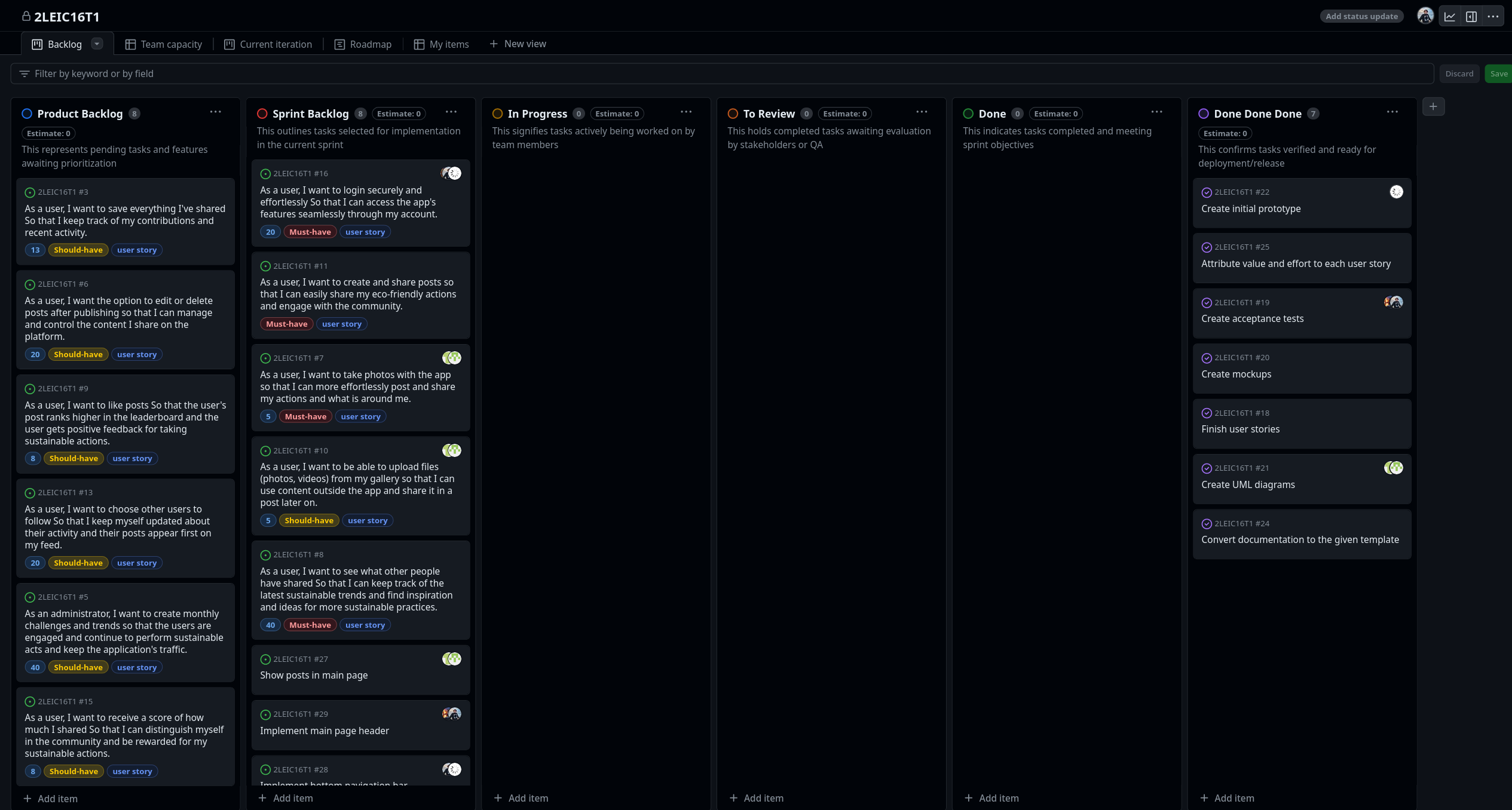Open the Done Done Done column menu
Viewport: 1512px width, 810px height.
(x=1392, y=112)
